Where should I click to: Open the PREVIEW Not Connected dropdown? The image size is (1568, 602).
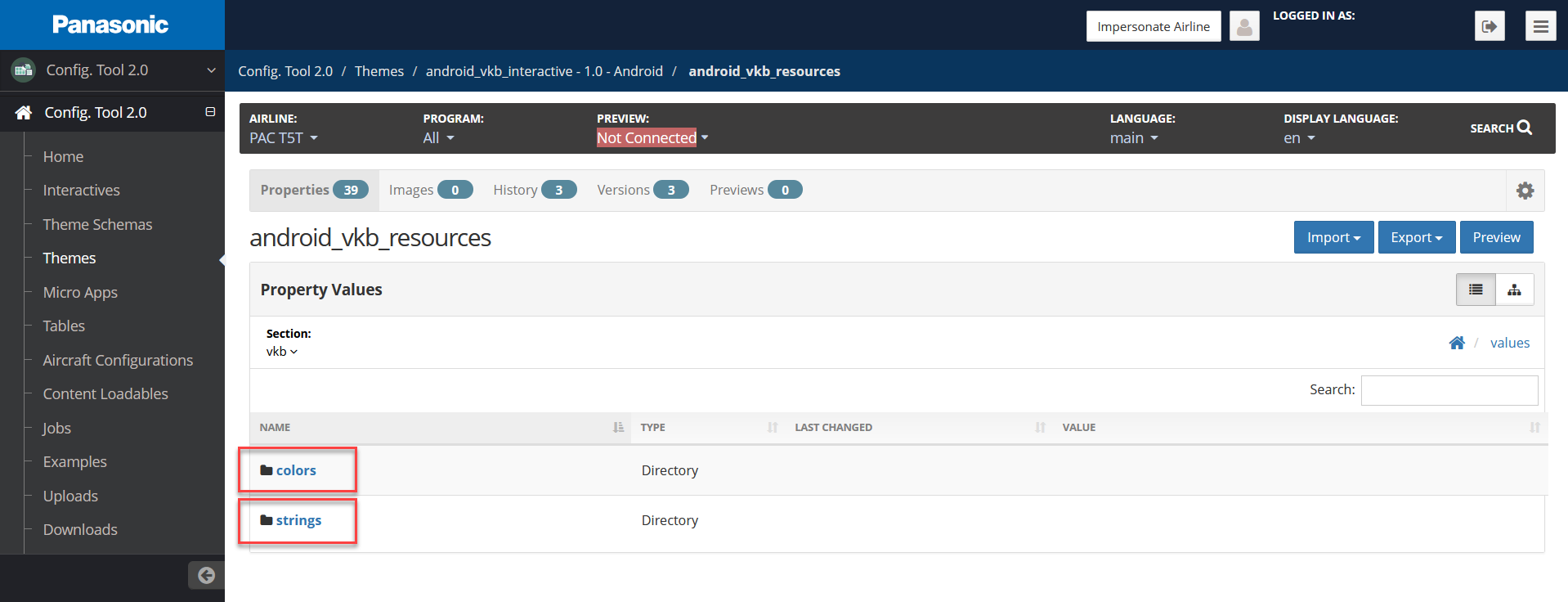pyautogui.click(x=652, y=138)
